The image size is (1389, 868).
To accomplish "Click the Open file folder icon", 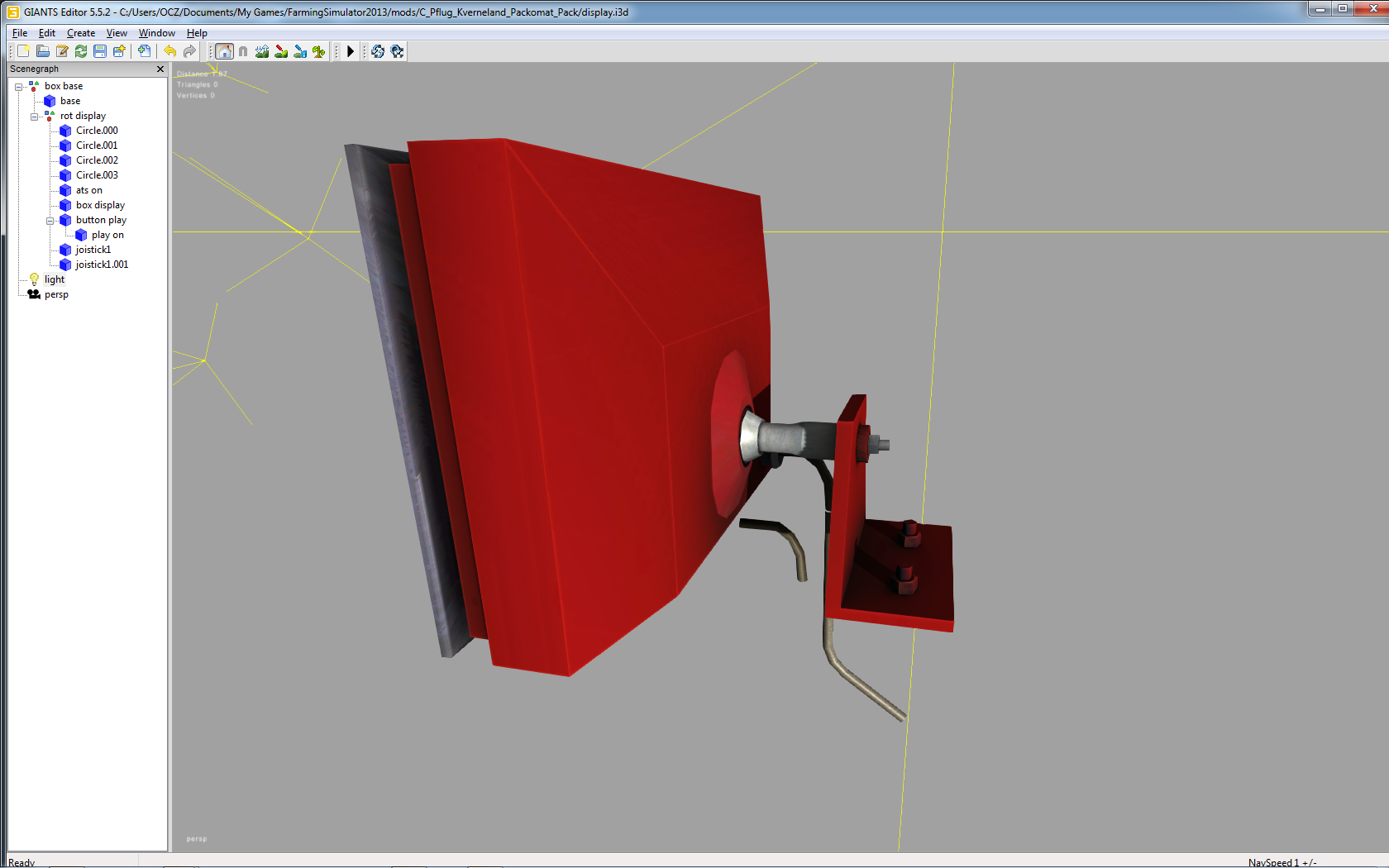I will pyautogui.click(x=43, y=51).
